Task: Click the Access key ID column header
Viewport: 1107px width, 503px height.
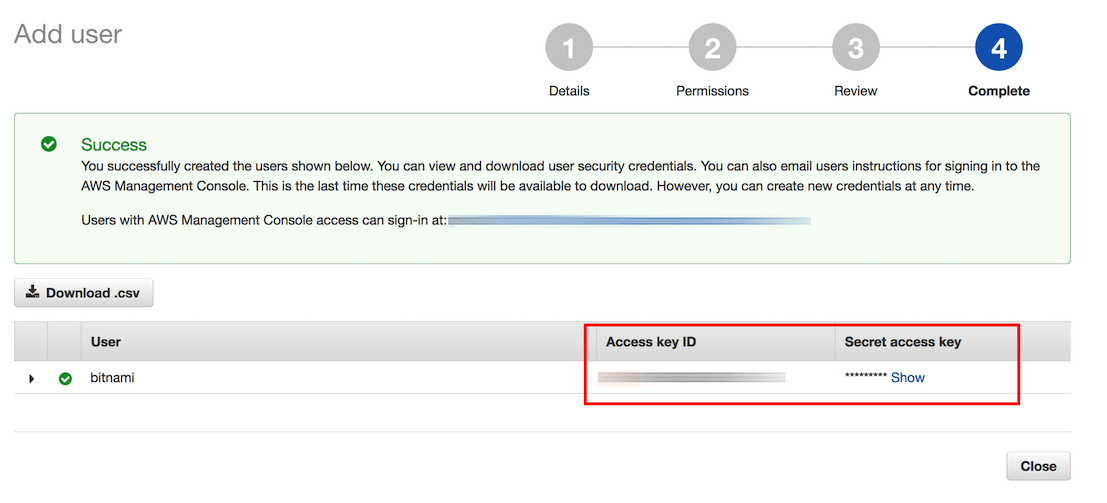Action: pos(651,342)
